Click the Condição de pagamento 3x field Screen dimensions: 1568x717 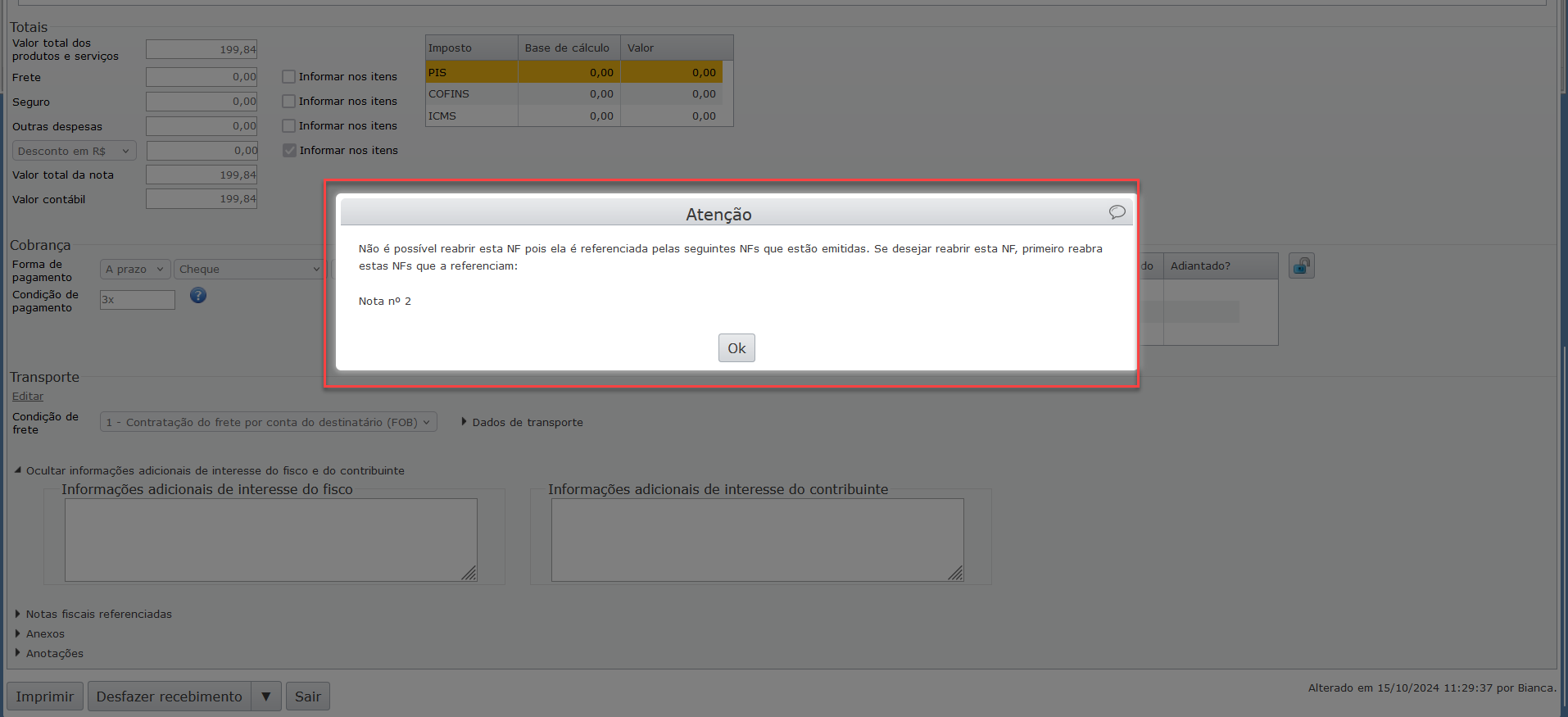(138, 300)
